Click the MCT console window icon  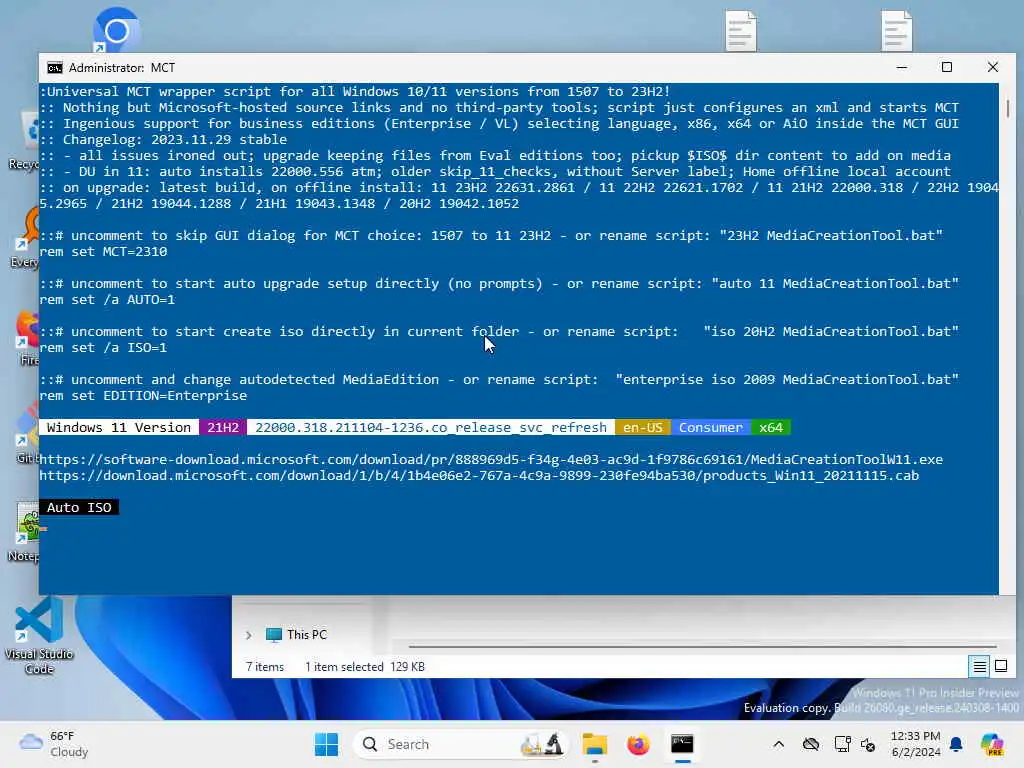click(55, 68)
